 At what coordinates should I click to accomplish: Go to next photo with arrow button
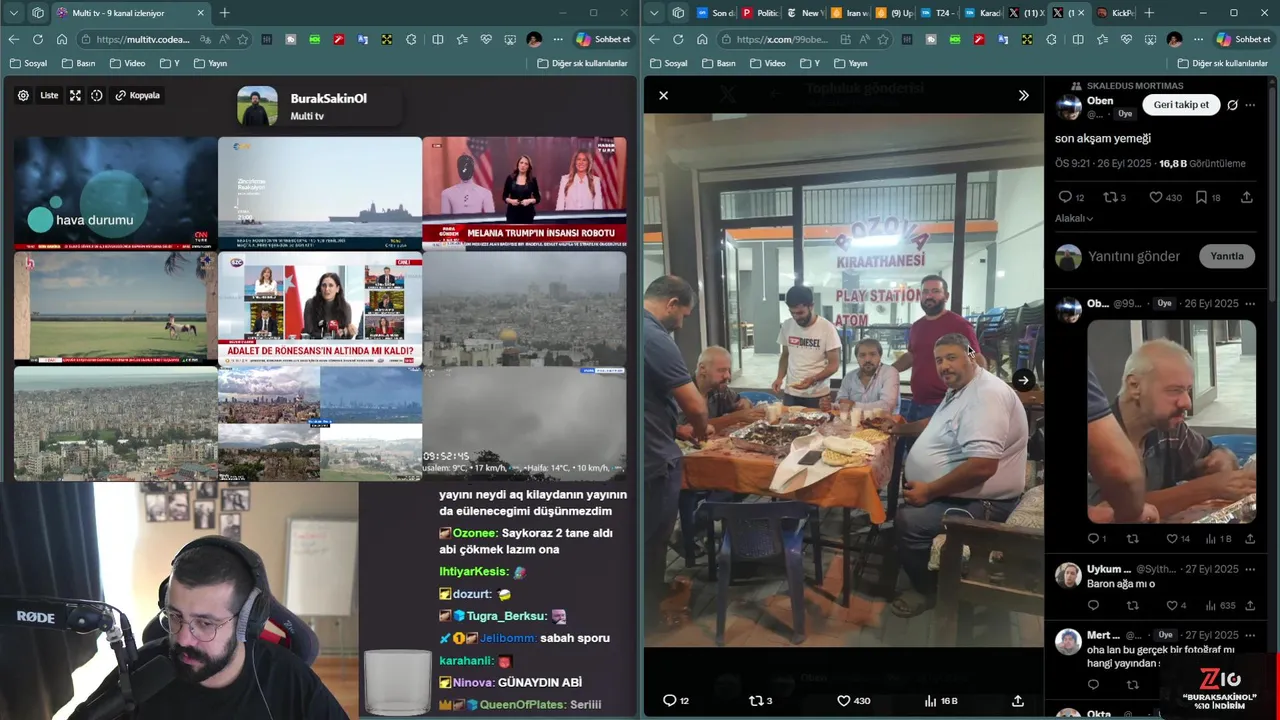pos(1023,380)
